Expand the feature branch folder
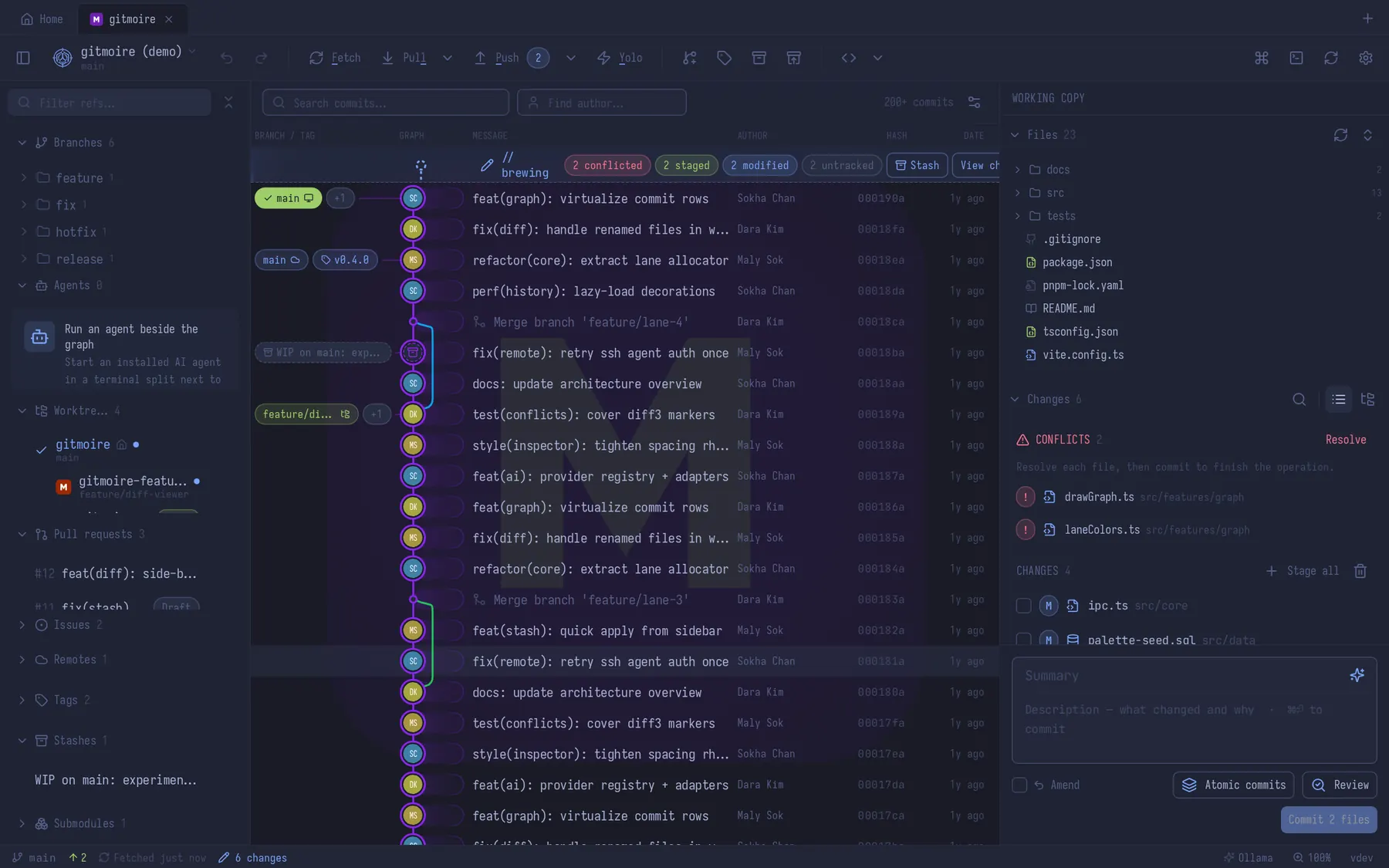 (x=24, y=178)
